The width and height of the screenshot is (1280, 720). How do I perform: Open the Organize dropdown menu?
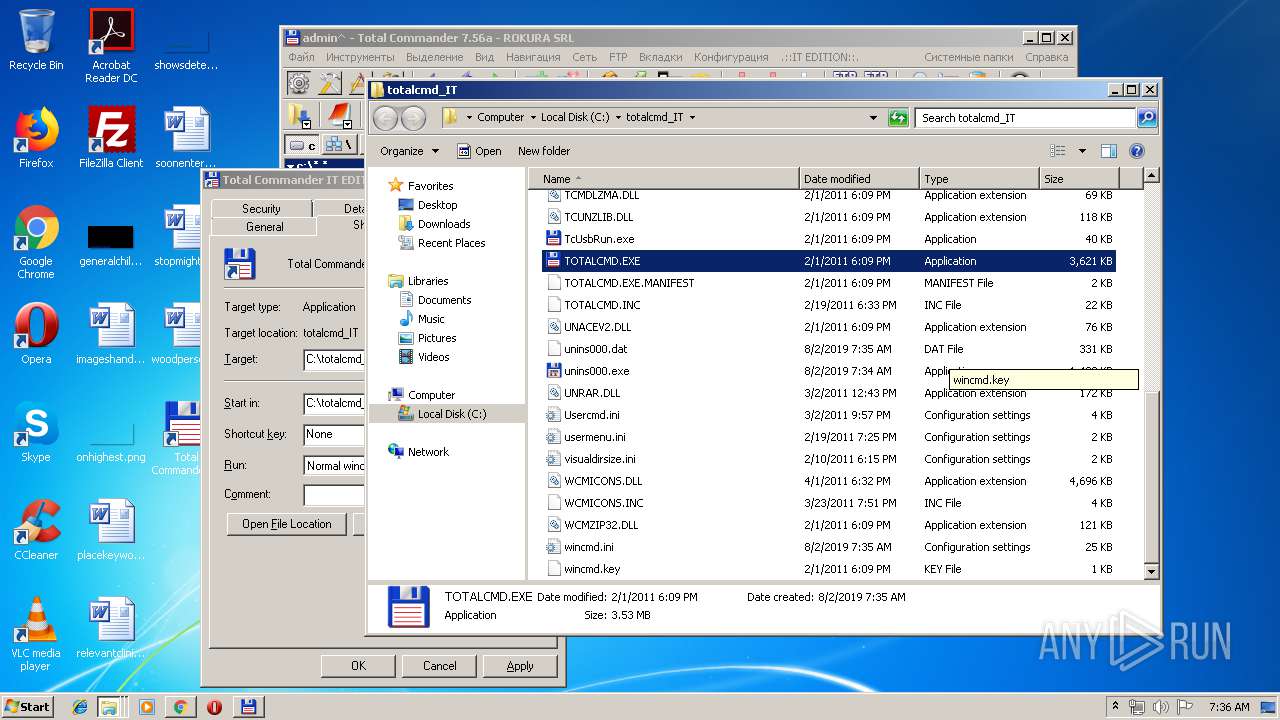[x=409, y=151]
